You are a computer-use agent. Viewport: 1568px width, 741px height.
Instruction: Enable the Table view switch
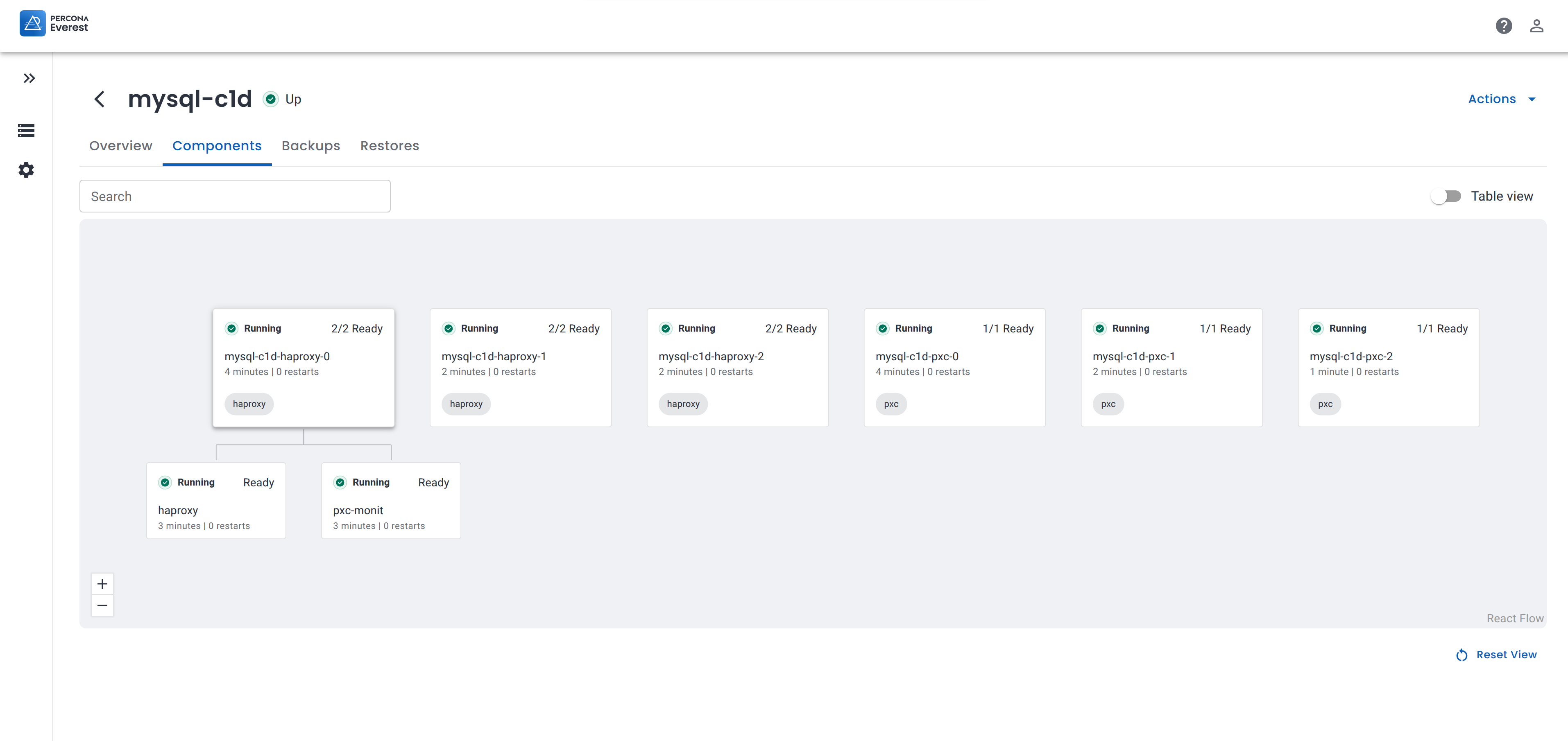click(1446, 196)
